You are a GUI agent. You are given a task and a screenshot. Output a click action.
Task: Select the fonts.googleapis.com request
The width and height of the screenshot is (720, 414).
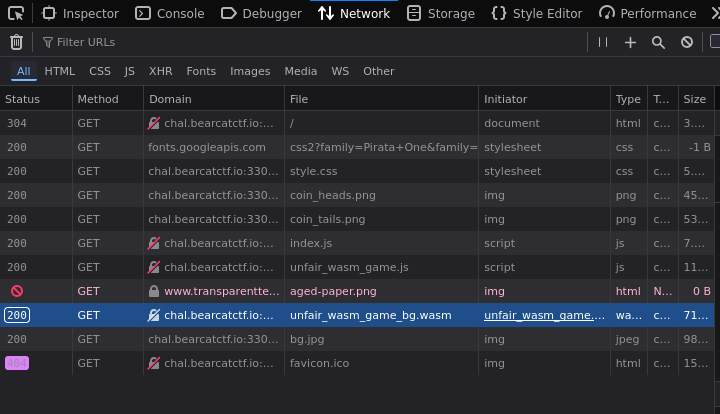[x=357, y=147]
